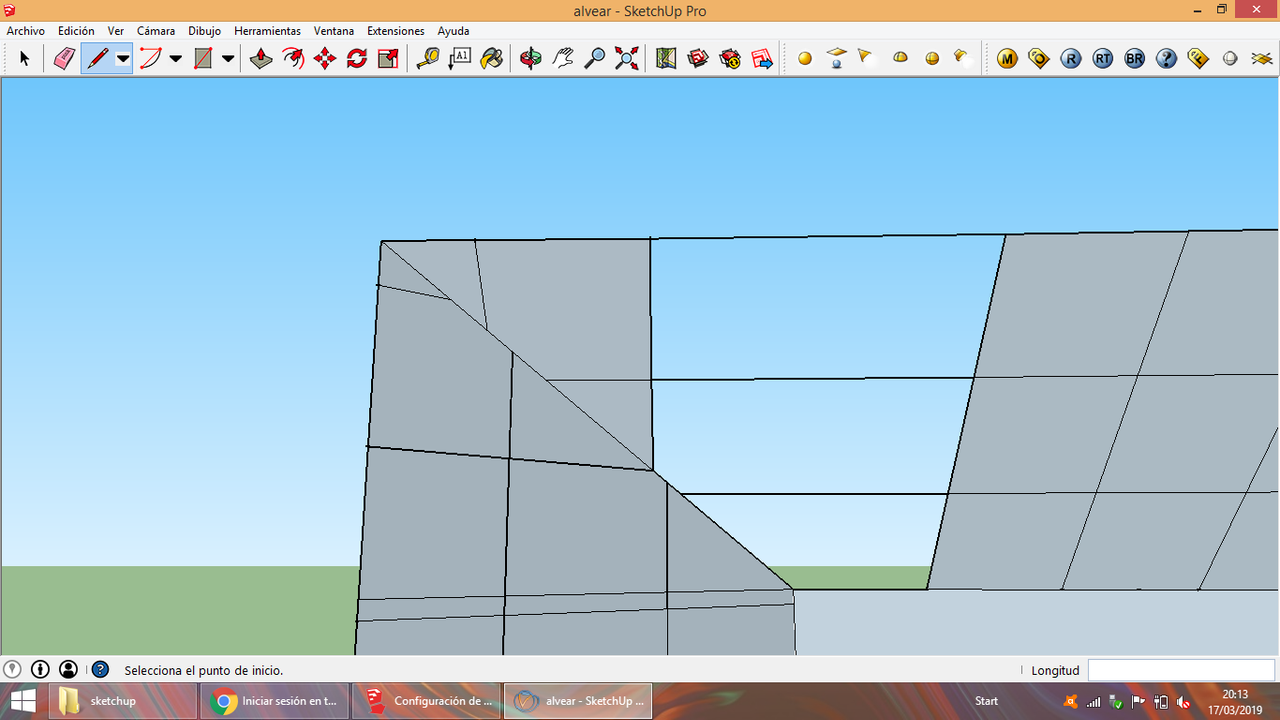The height and width of the screenshot is (720, 1280).
Task: Select the Scale tool
Action: 389,59
